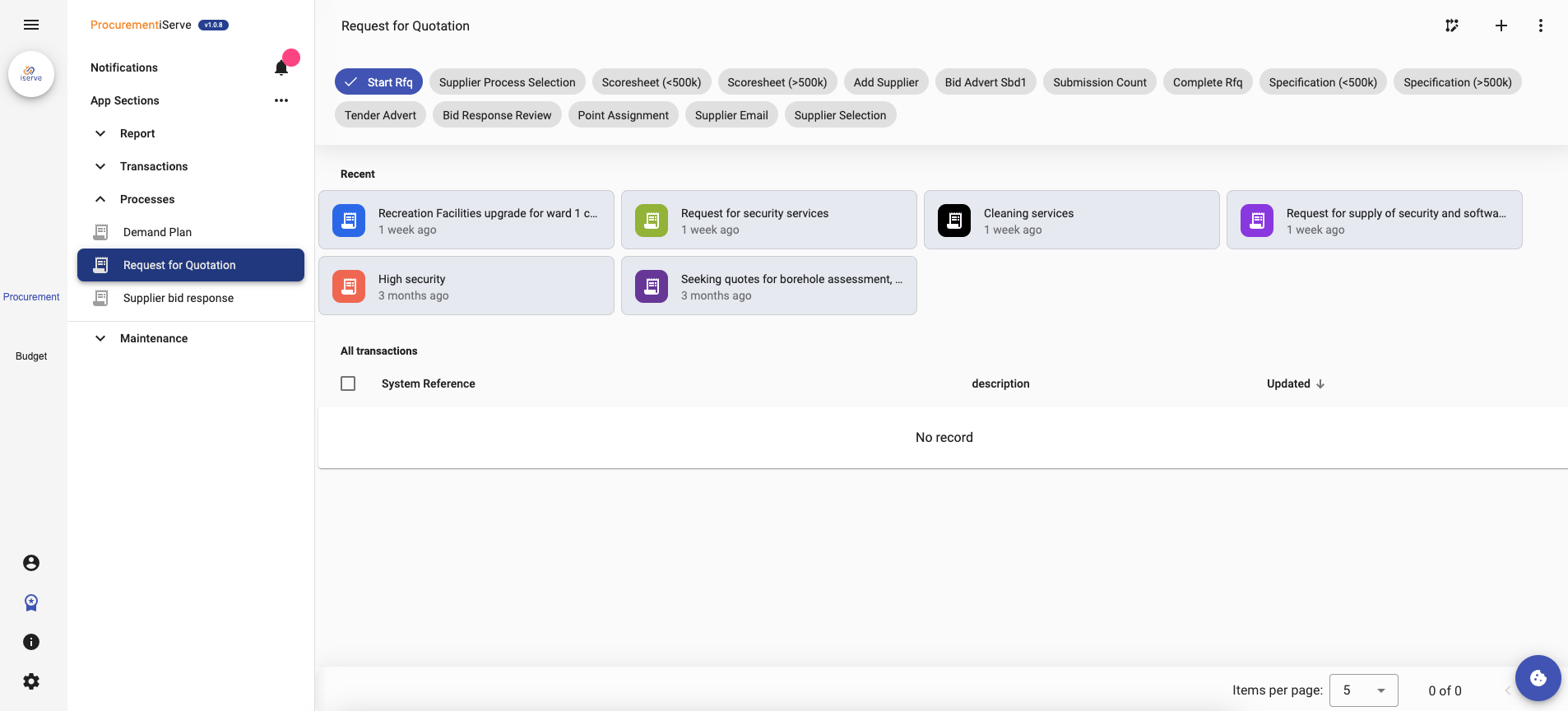Image resolution: width=1568 pixels, height=711 pixels.
Task: Click the info icon in left rail
Action: click(31, 642)
